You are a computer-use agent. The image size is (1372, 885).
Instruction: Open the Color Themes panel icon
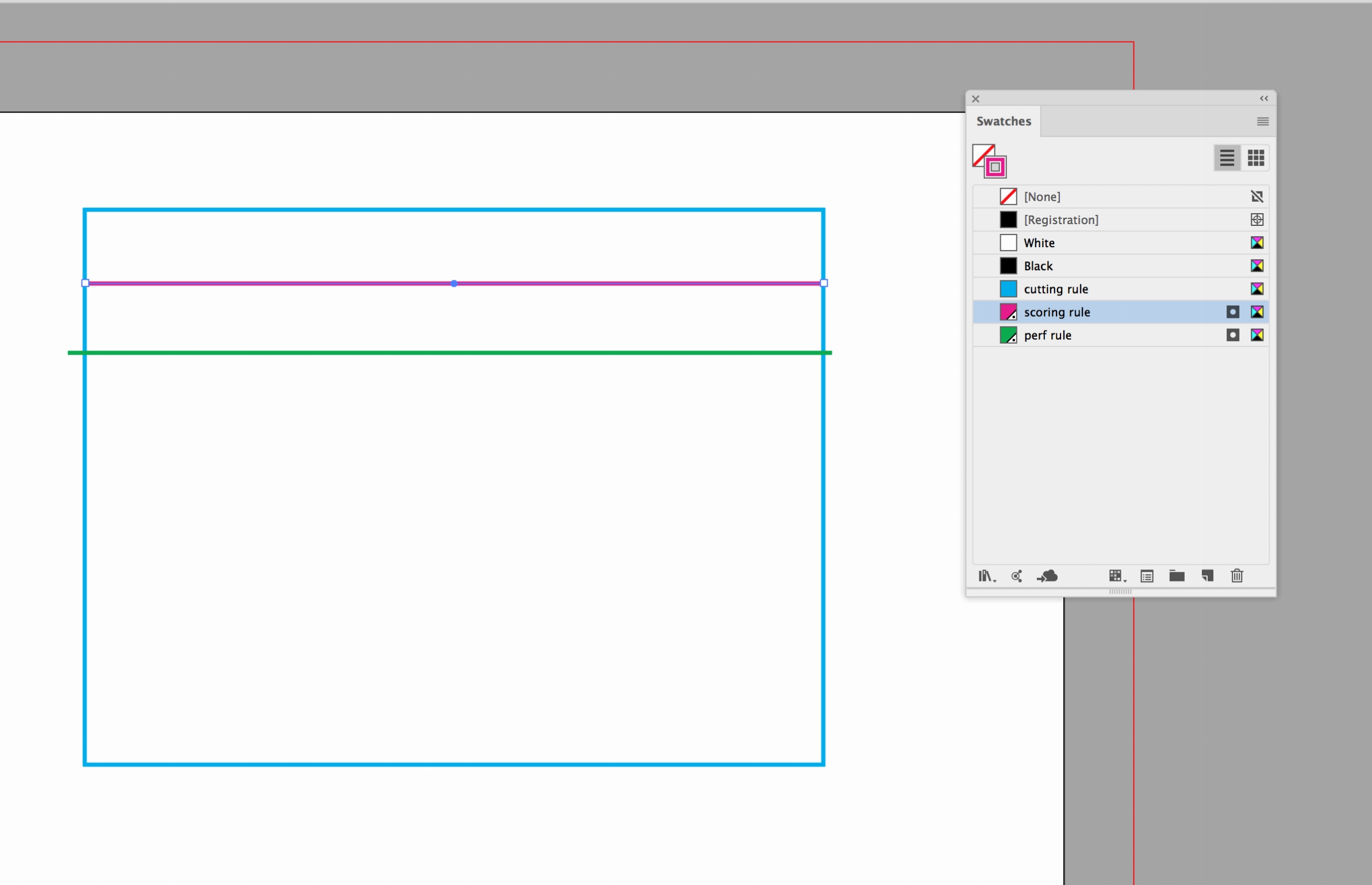[x=1017, y=576]
